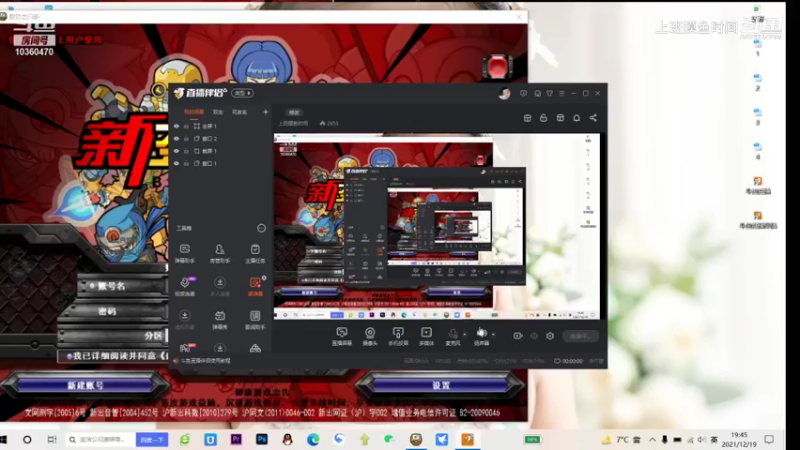Toggle lock icon on 窗口 2 source
The image size is (800, 450).
(187, 139)
